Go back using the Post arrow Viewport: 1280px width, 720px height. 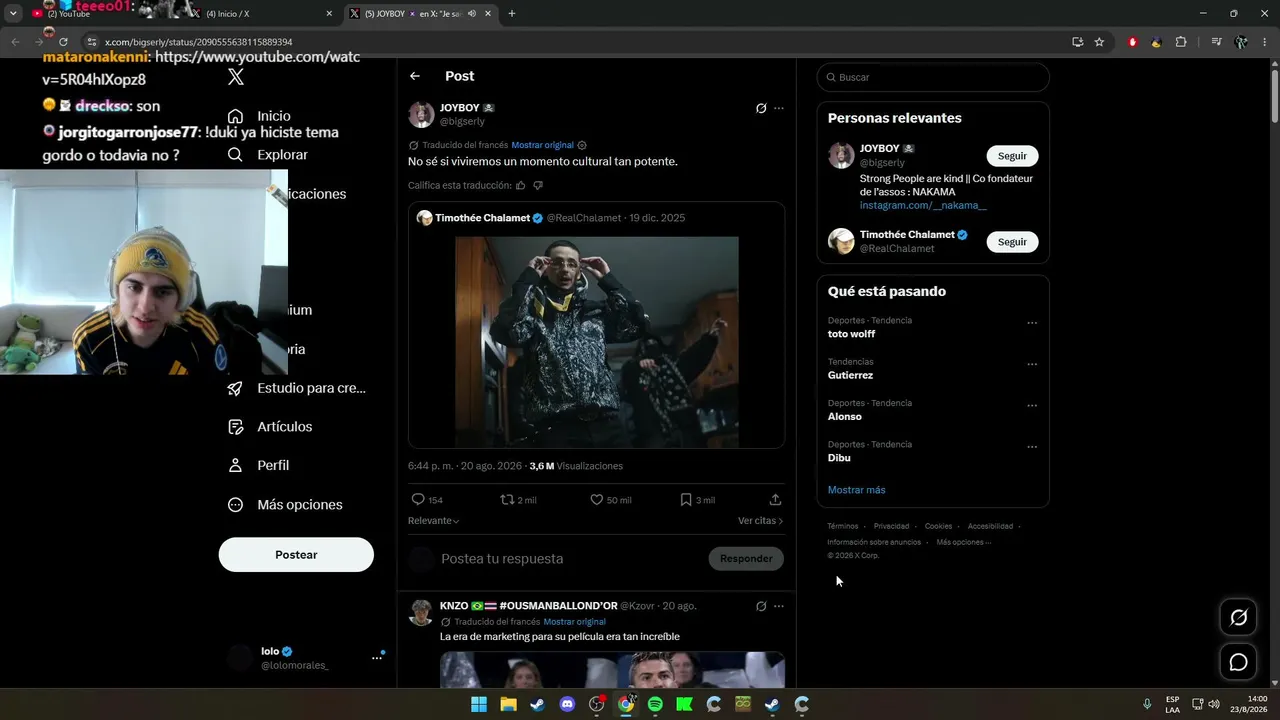[x=415, y=76]
